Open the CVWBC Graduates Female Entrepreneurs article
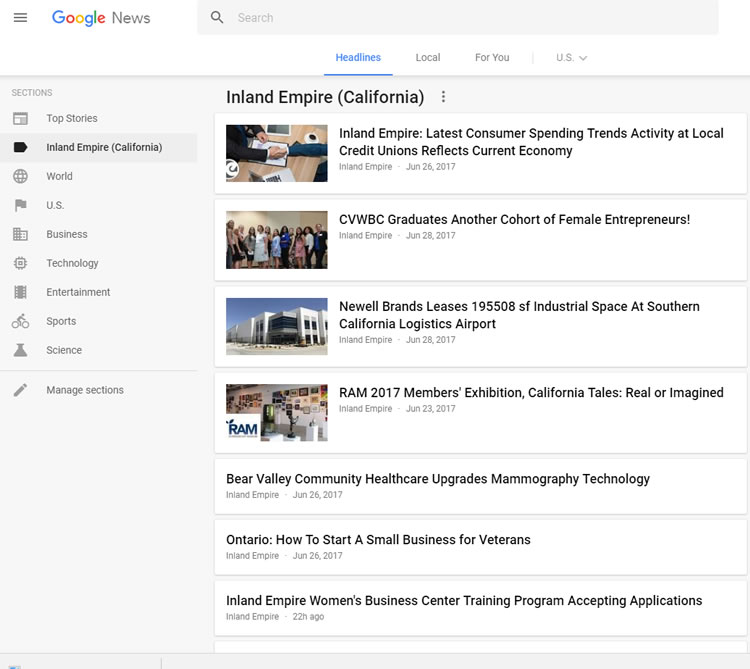Viewport: 750px width, 669px height. [x=514, y=219]
